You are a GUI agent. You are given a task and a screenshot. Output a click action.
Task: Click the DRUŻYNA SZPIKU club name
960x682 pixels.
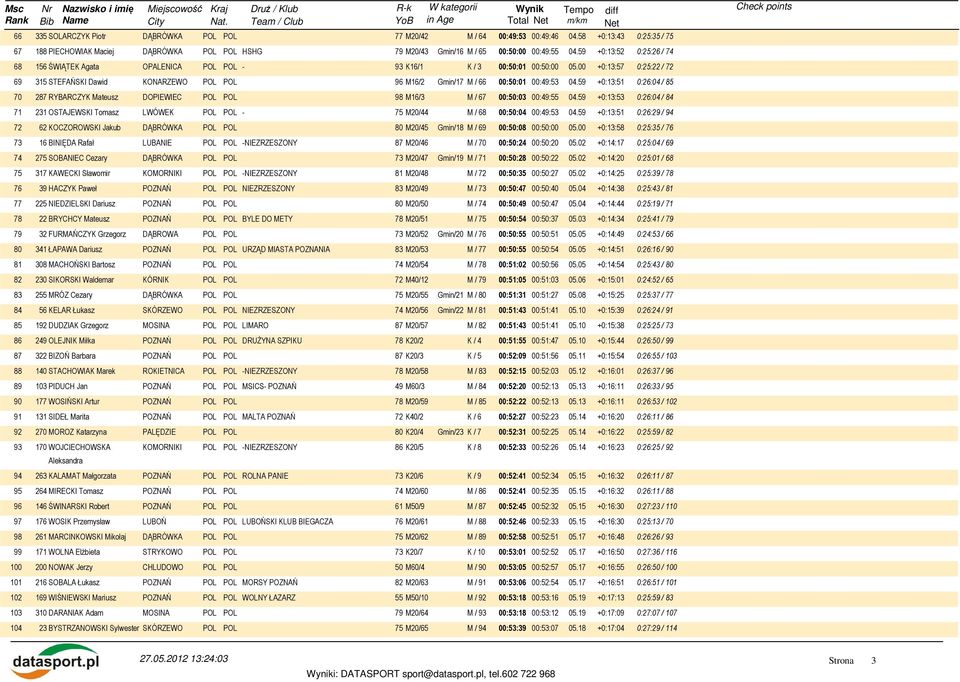[x=271, y=341]
